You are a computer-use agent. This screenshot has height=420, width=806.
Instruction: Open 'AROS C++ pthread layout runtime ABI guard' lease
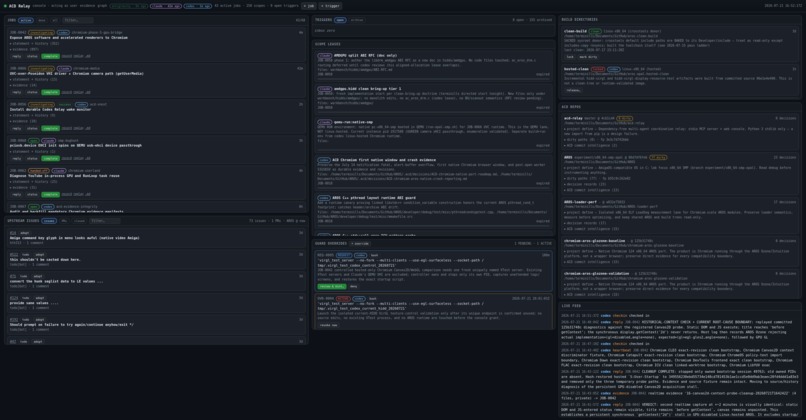pyautogui.click(x=374, y=198)
